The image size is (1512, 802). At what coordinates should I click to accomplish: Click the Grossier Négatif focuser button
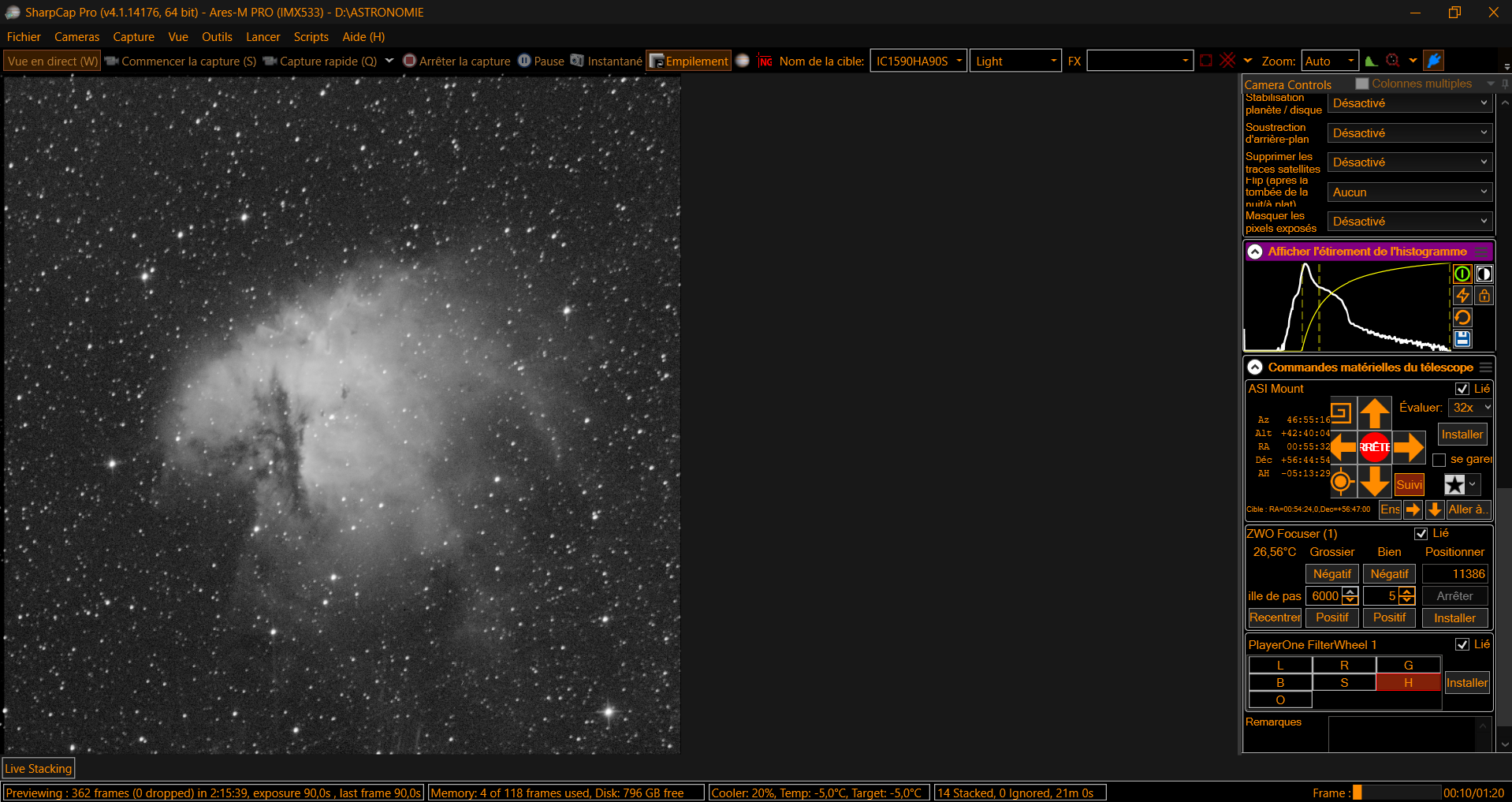click(x=1331, y=574)
